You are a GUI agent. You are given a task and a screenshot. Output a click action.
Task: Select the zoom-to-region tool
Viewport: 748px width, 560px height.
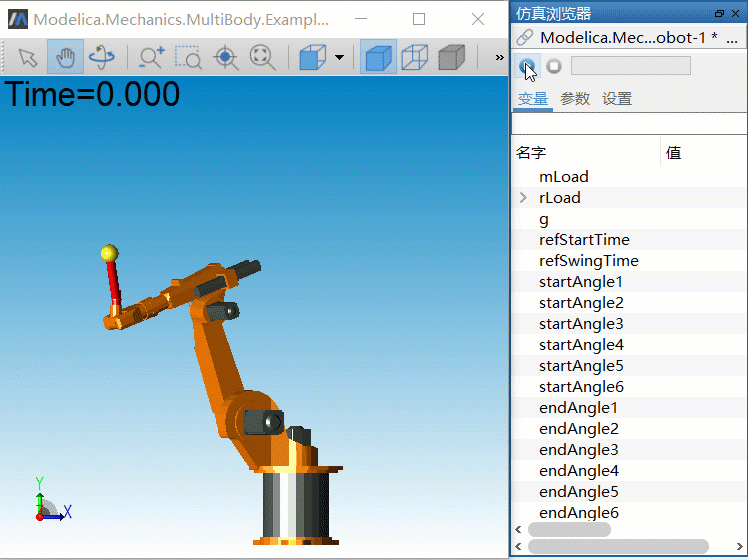pos(188,58)
